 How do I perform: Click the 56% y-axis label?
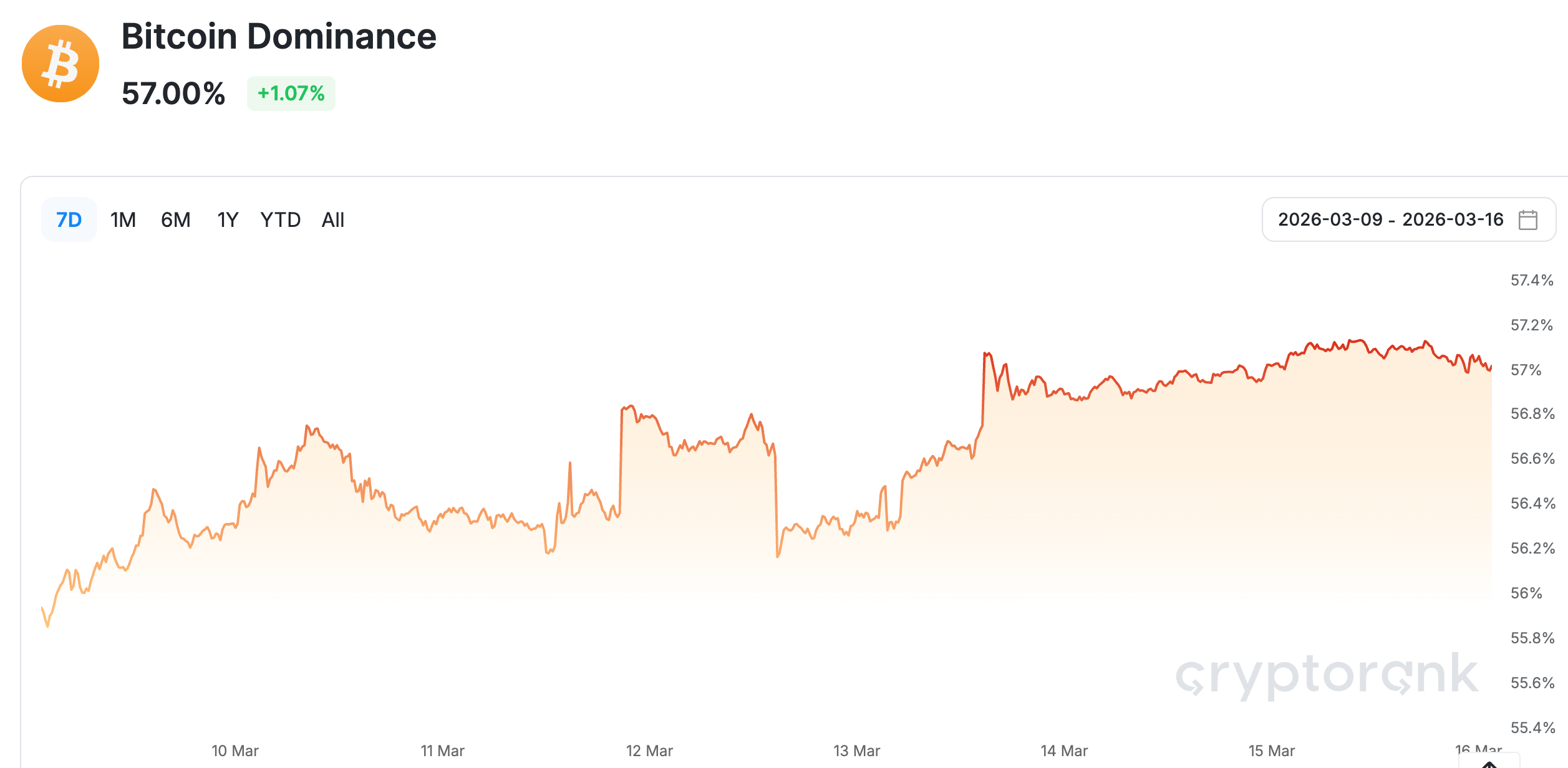(1526, 593)
